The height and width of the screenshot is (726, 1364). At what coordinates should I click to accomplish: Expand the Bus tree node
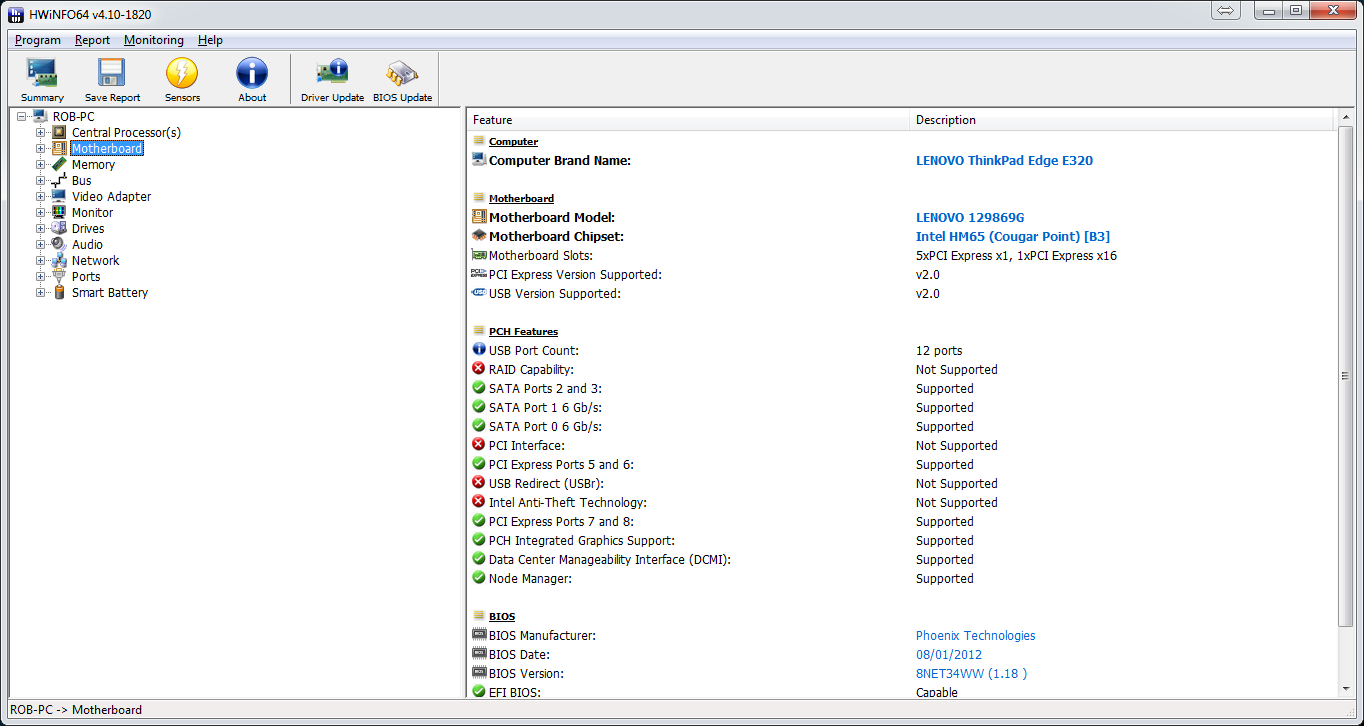tap(41, 180)
